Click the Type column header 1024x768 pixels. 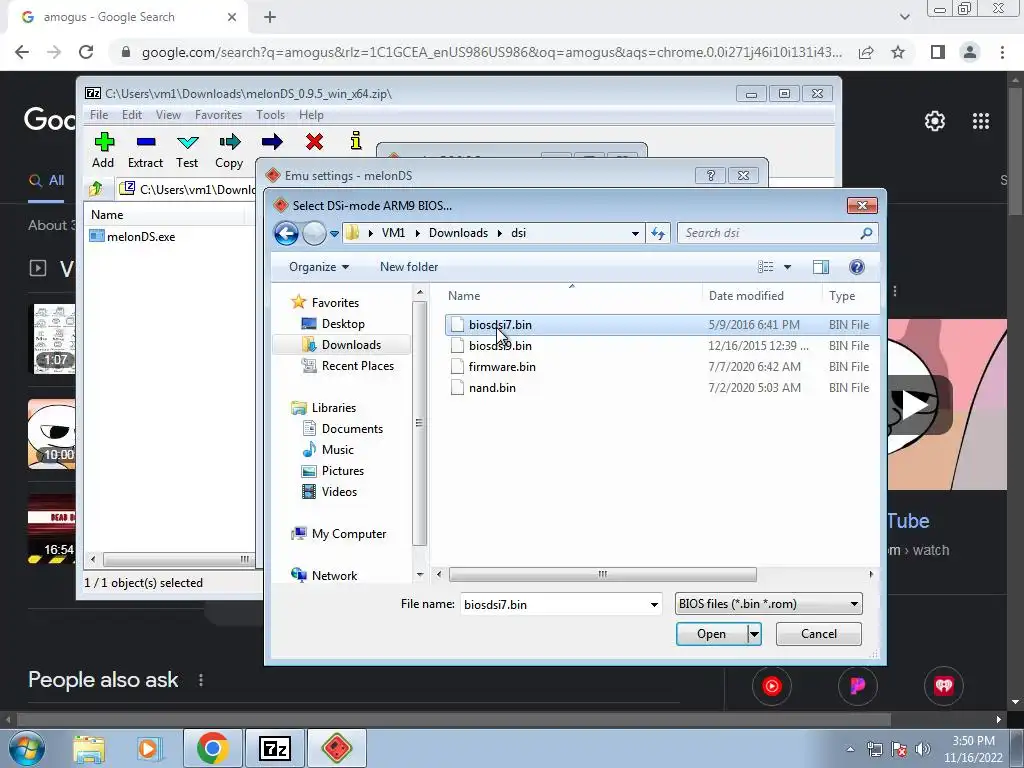click(842, 296)
